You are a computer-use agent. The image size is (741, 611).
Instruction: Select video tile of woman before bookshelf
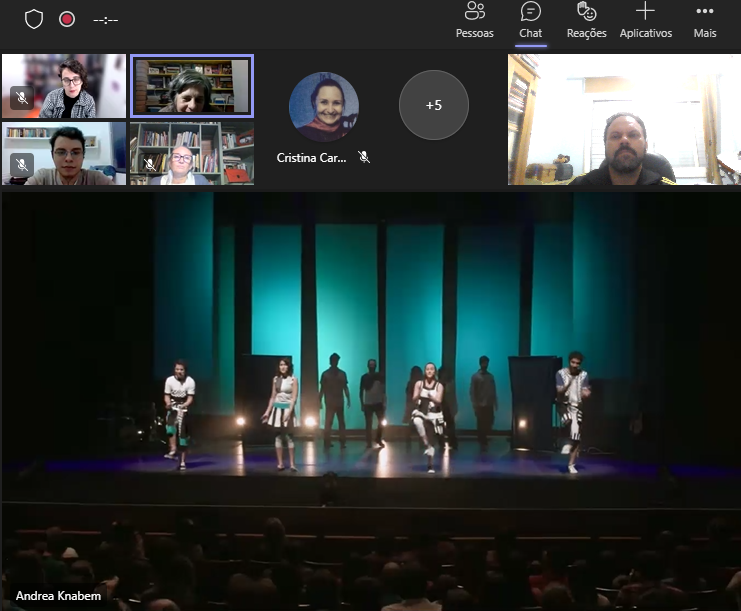192,154
